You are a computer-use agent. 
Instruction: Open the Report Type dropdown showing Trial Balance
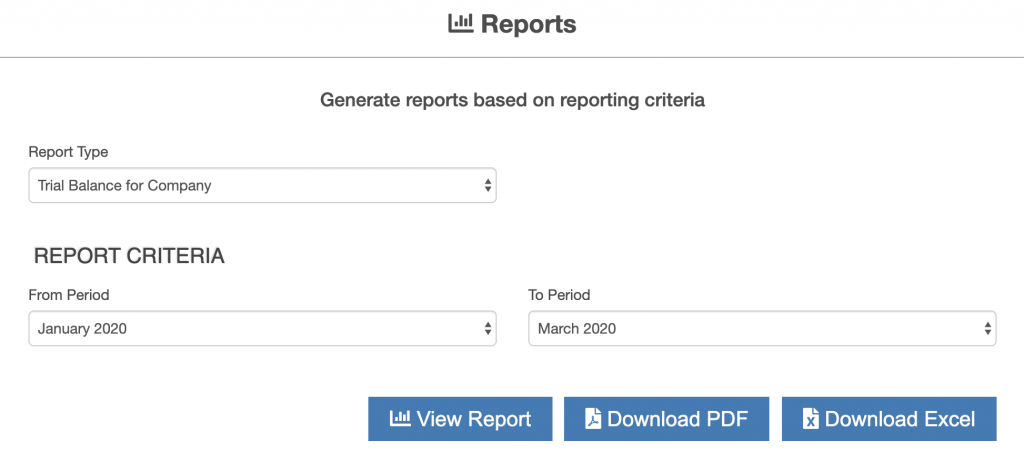coord(263,185)
